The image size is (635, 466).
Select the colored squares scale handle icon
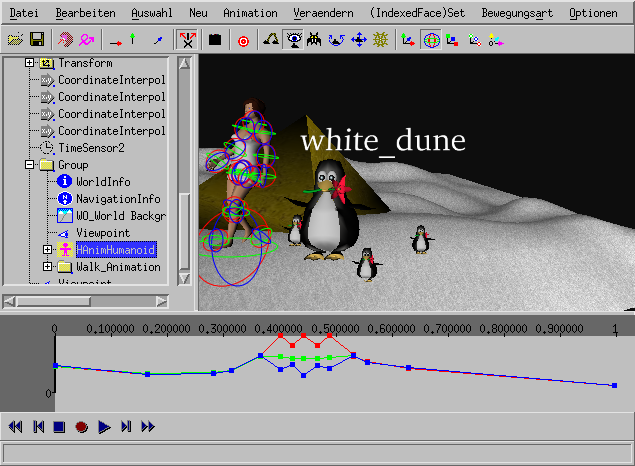(x=452, y=40)
